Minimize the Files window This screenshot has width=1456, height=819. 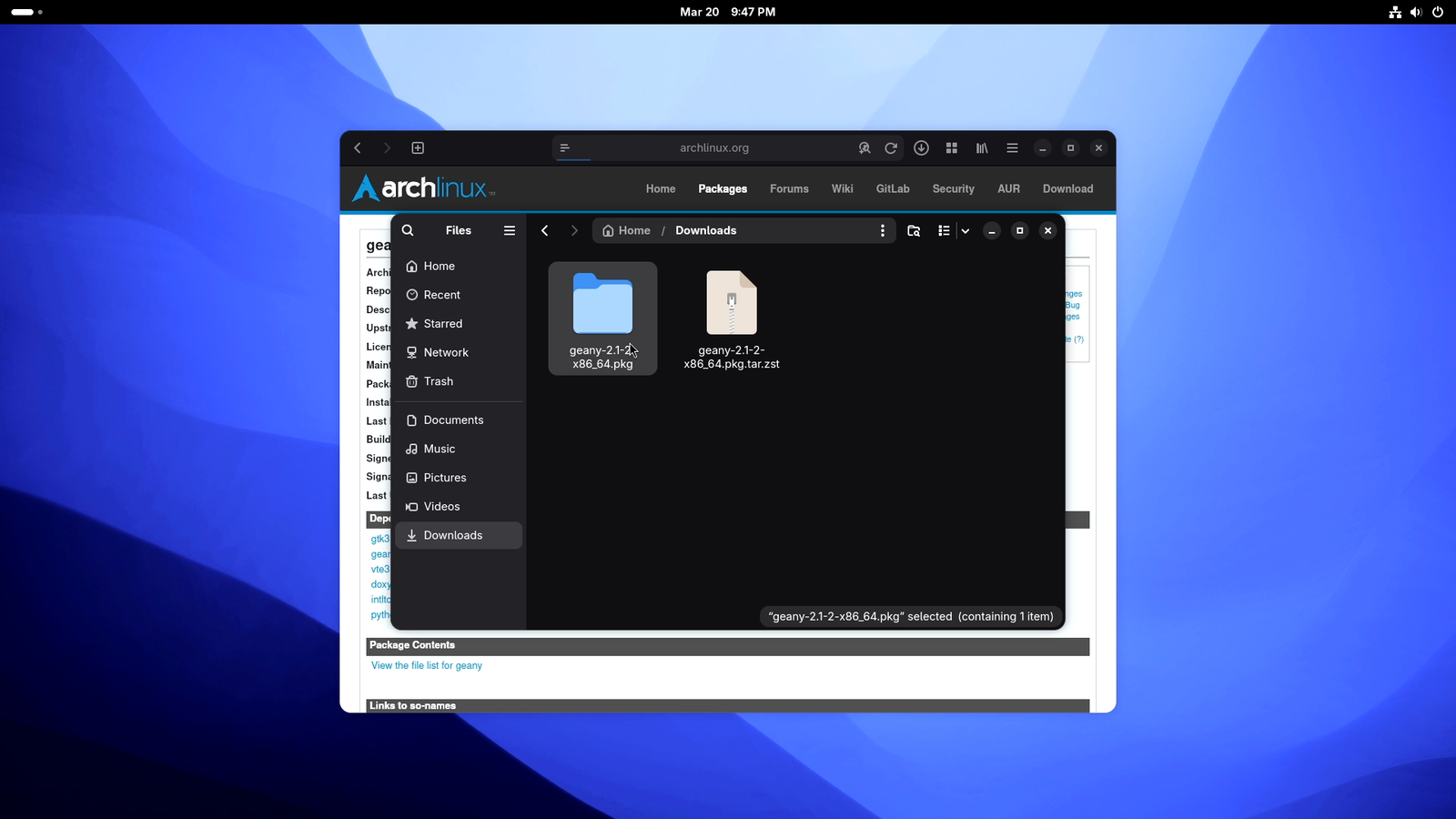click(992, 230)
